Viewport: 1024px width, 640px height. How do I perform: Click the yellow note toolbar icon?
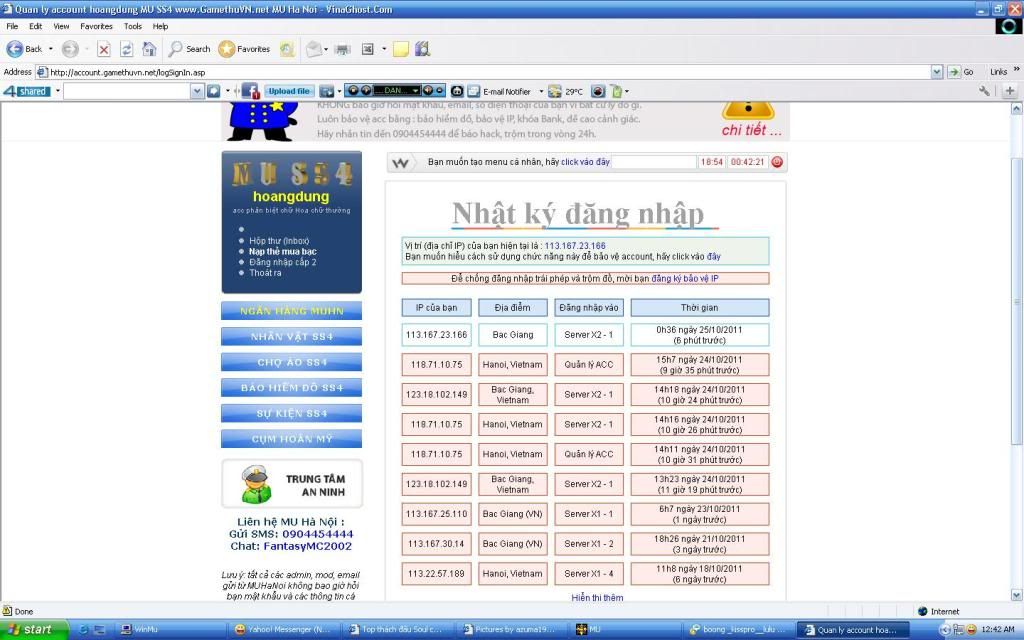point(401,49)
